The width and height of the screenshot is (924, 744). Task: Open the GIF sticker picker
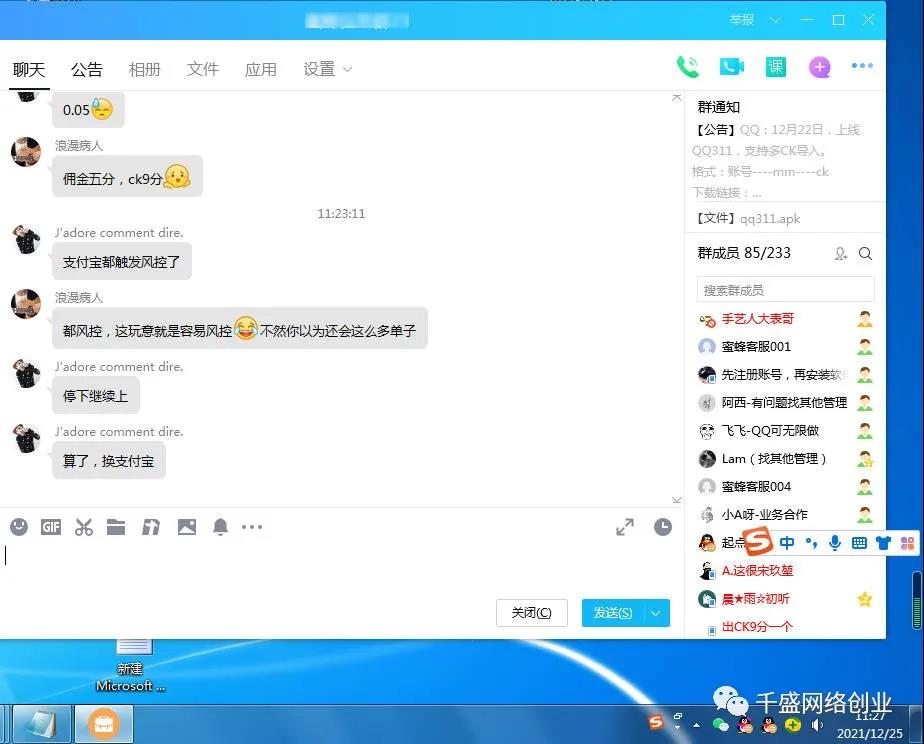[x=51, y=527]
